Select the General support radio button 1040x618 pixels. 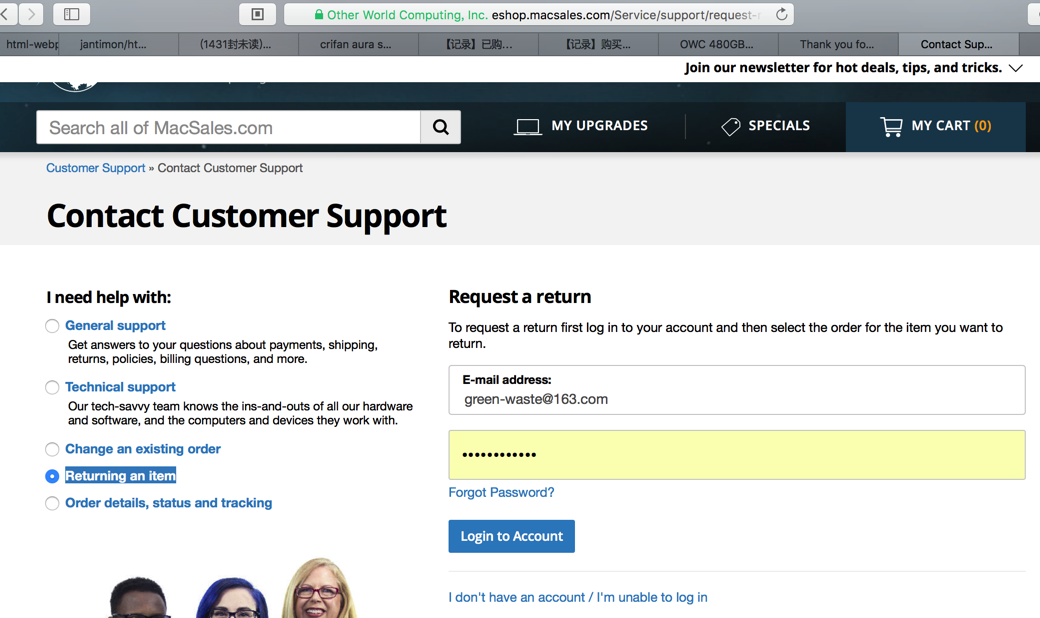coord(52,326)
